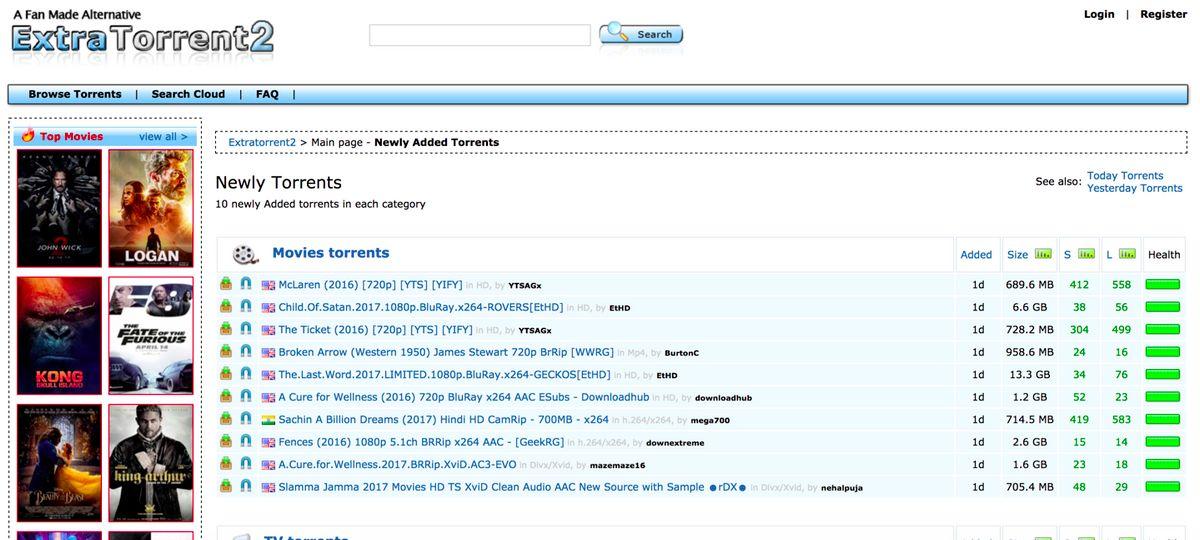Click the download icon for McLaren torrent
Image resolution: width=1200 pixels, height=540 pixels.
(x=226, y=284)
